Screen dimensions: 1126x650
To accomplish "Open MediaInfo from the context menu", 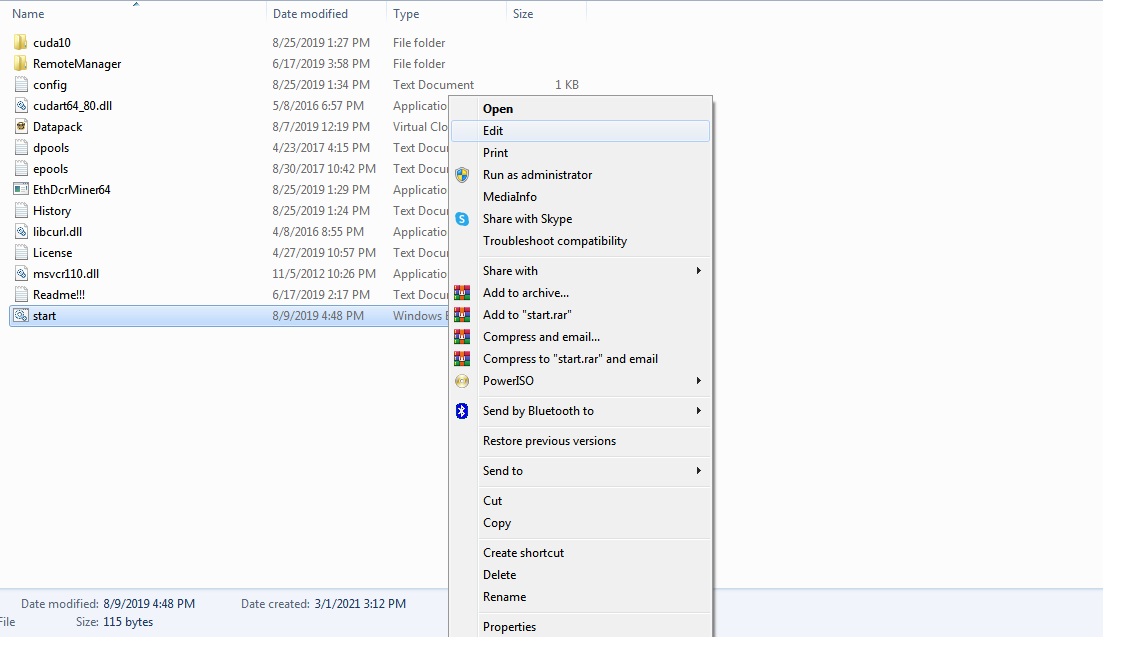I will 580,197.
